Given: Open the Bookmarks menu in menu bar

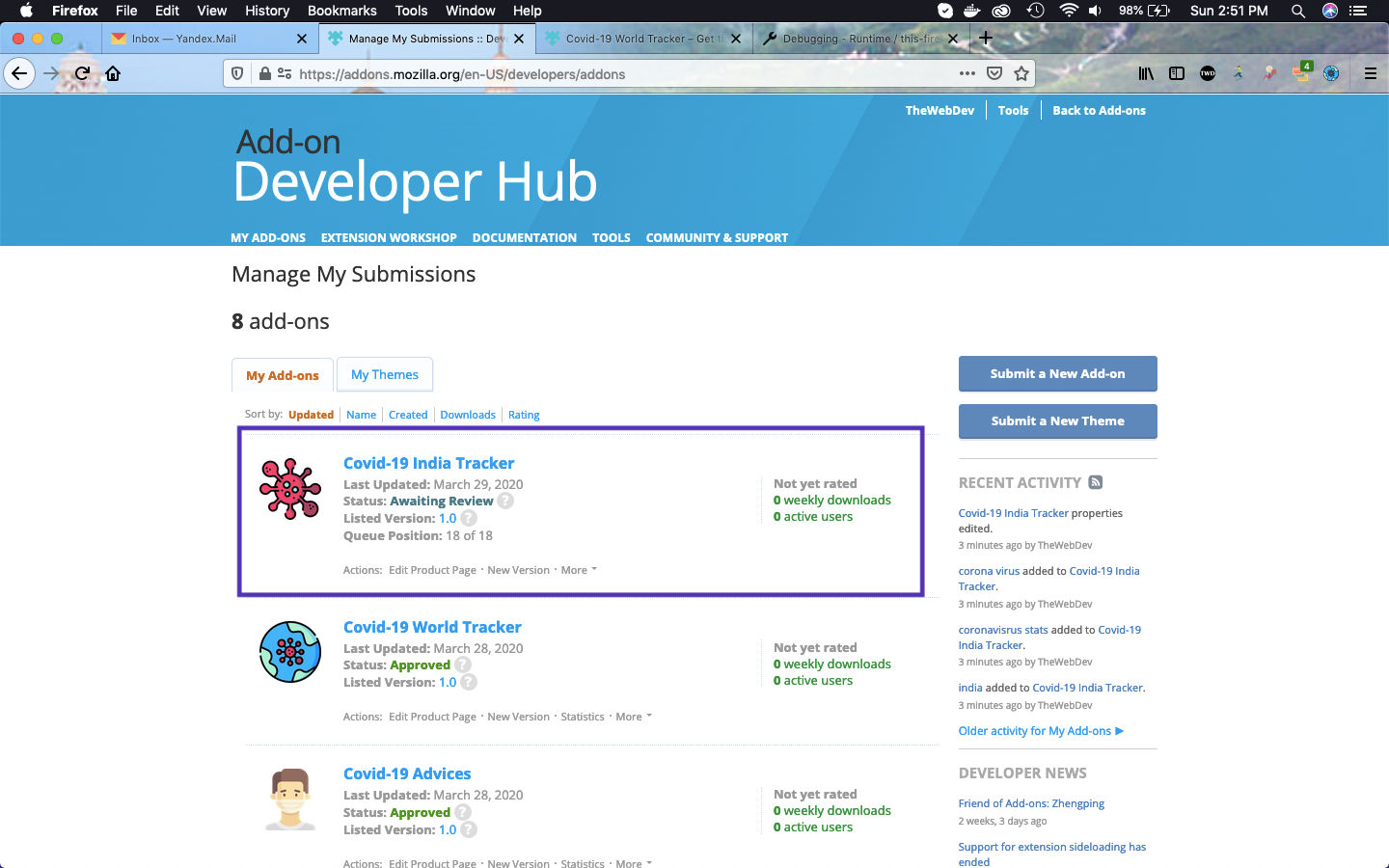Looking at the screenshot, I should (341, 11).
